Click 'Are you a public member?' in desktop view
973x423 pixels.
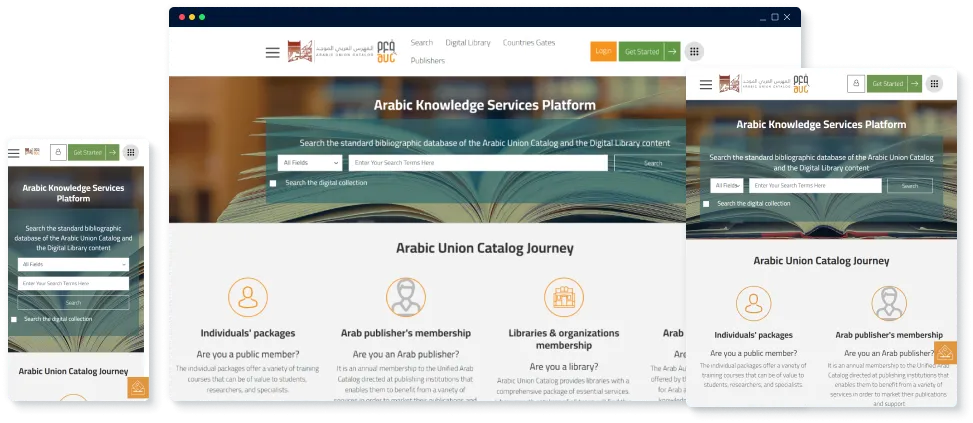tap(248, 355)
